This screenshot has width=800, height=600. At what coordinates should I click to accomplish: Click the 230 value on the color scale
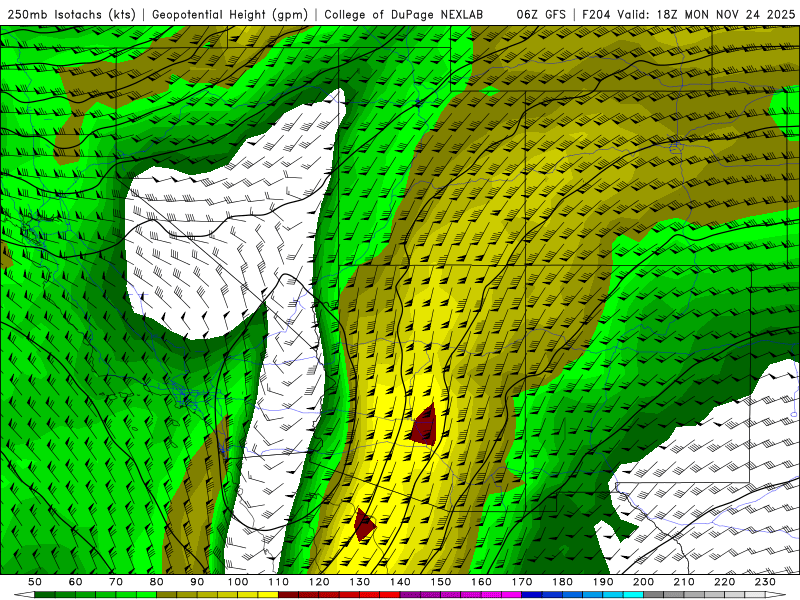pos(765,582)
